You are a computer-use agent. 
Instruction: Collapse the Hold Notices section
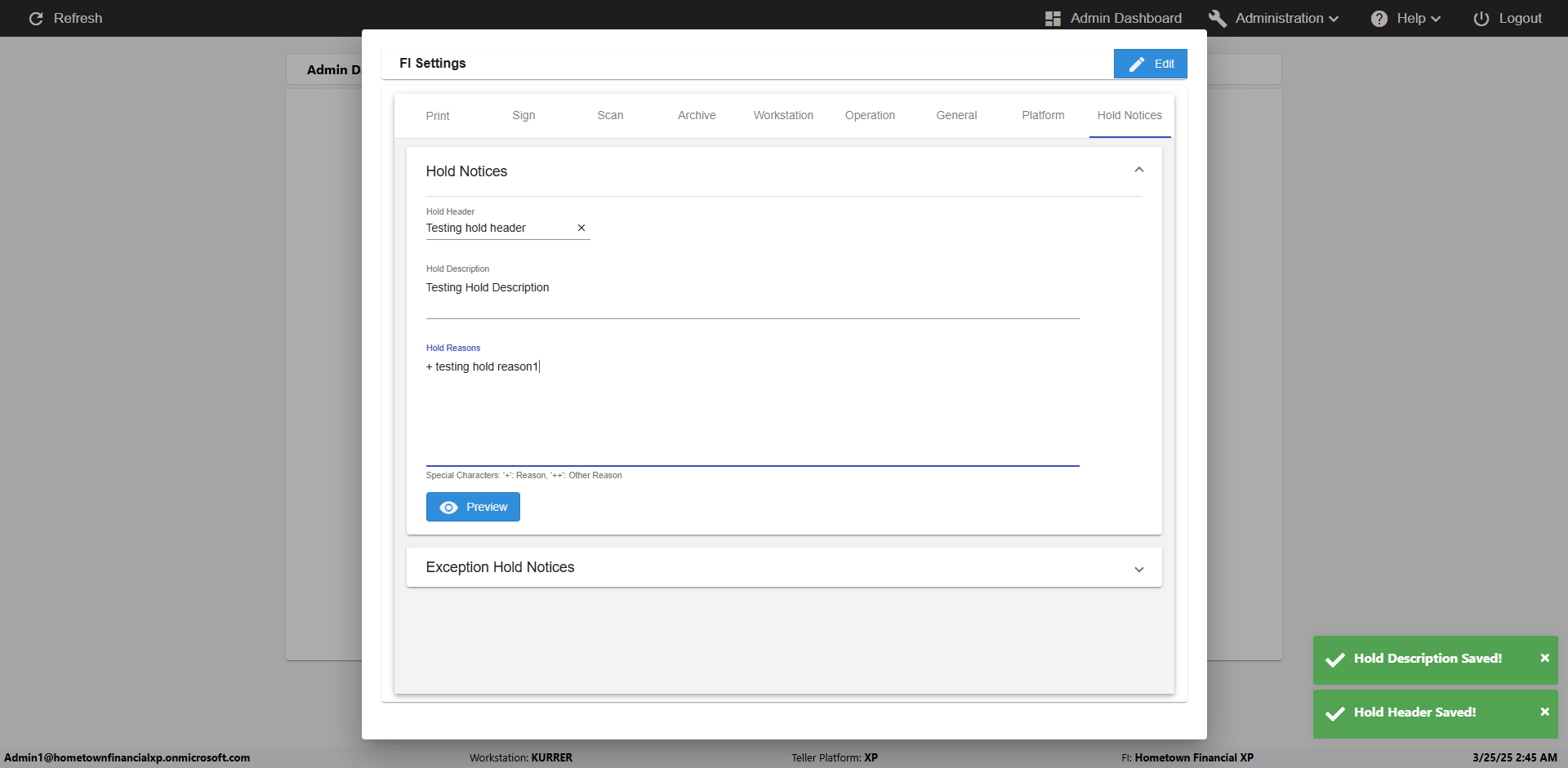coord(1138,170)
